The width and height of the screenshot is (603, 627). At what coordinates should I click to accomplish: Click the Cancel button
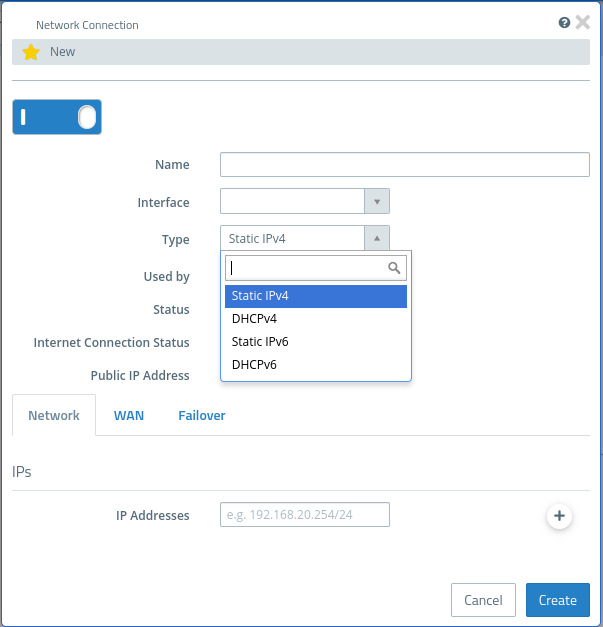pos(483,600)
